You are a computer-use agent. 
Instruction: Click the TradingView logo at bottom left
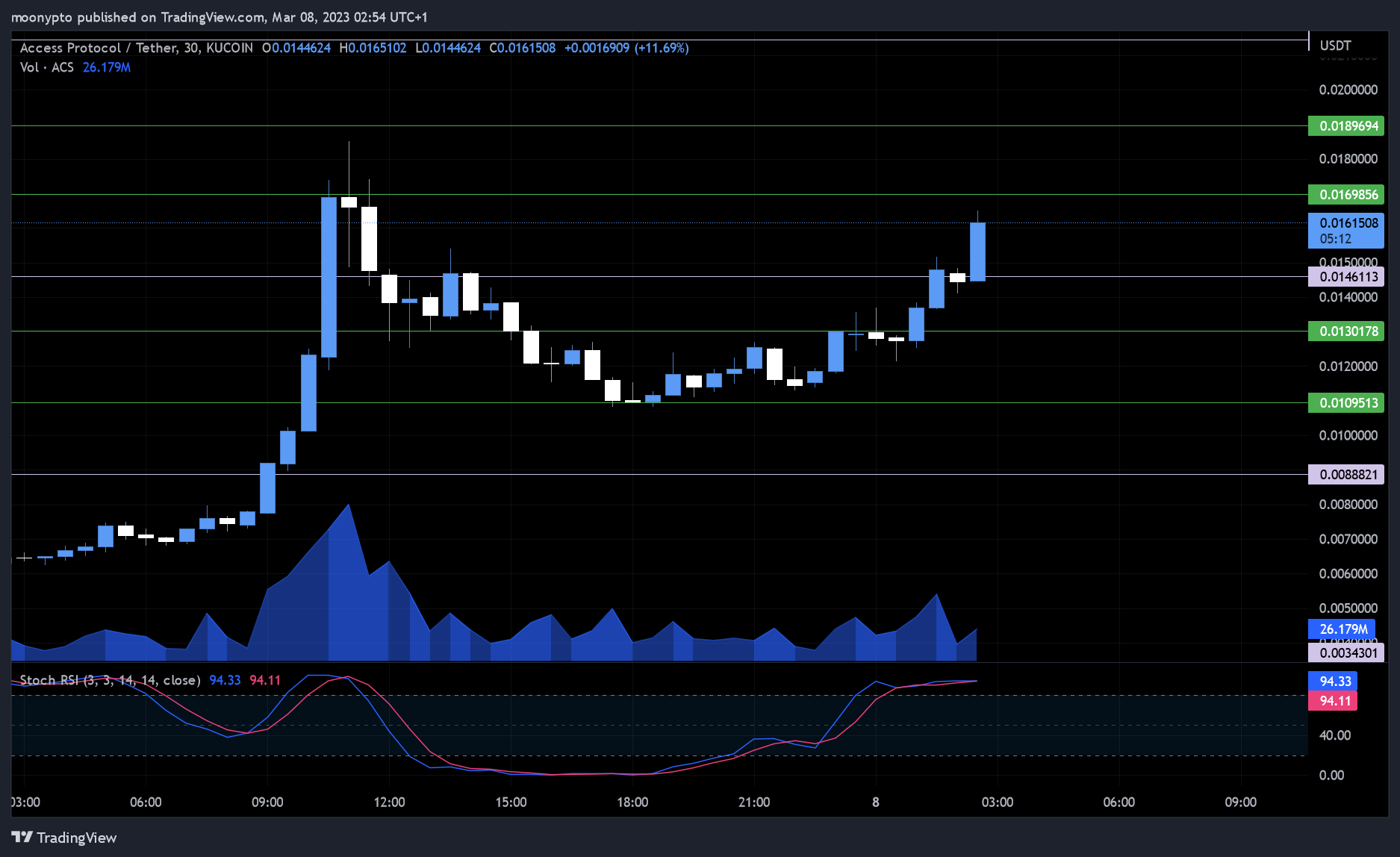pyautogui.click(x=64, y=838)
